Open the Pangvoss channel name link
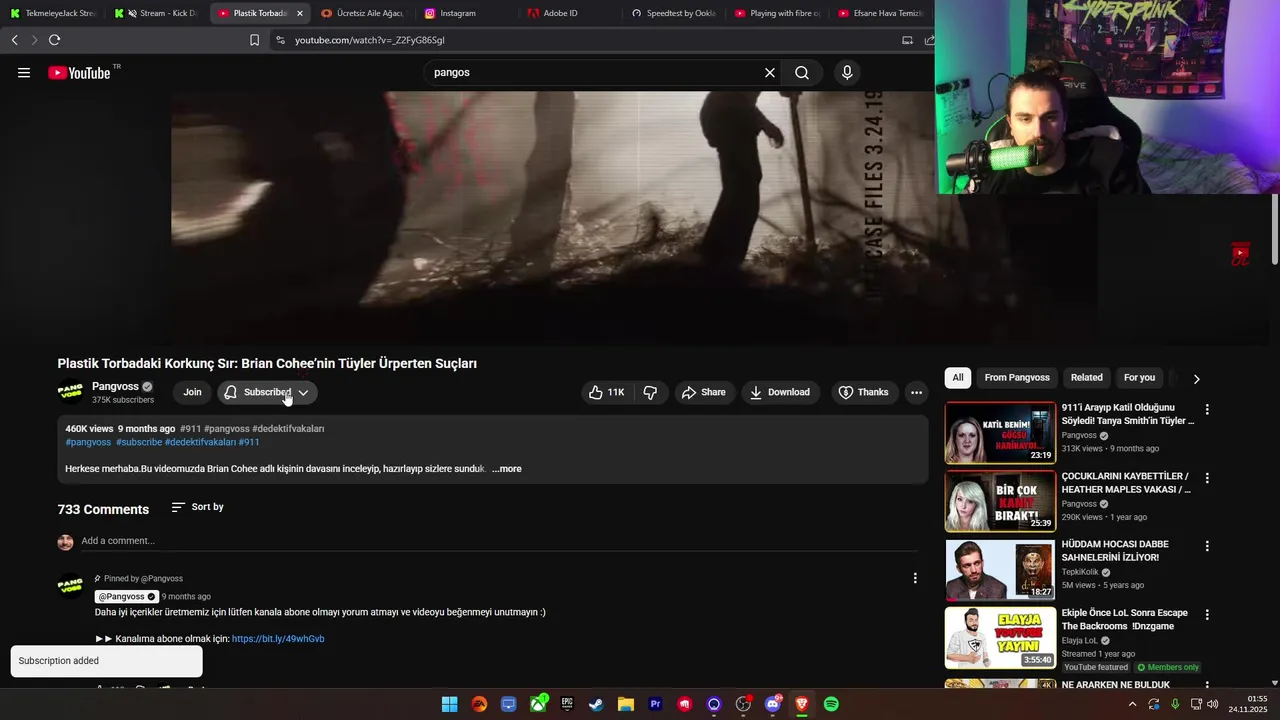This screenshot has height=720, width=1280. [x=115, y=386]
